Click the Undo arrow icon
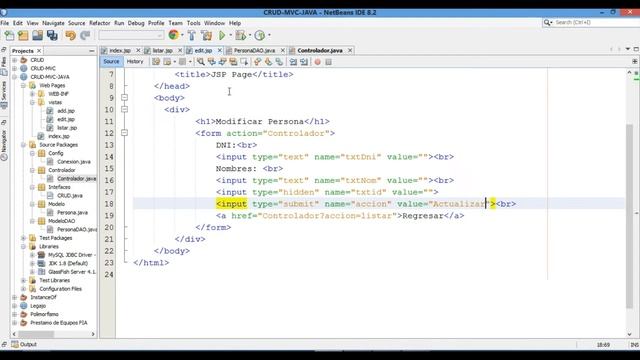The width and height of the screenshot is (640, 360). tap(71, 36)
